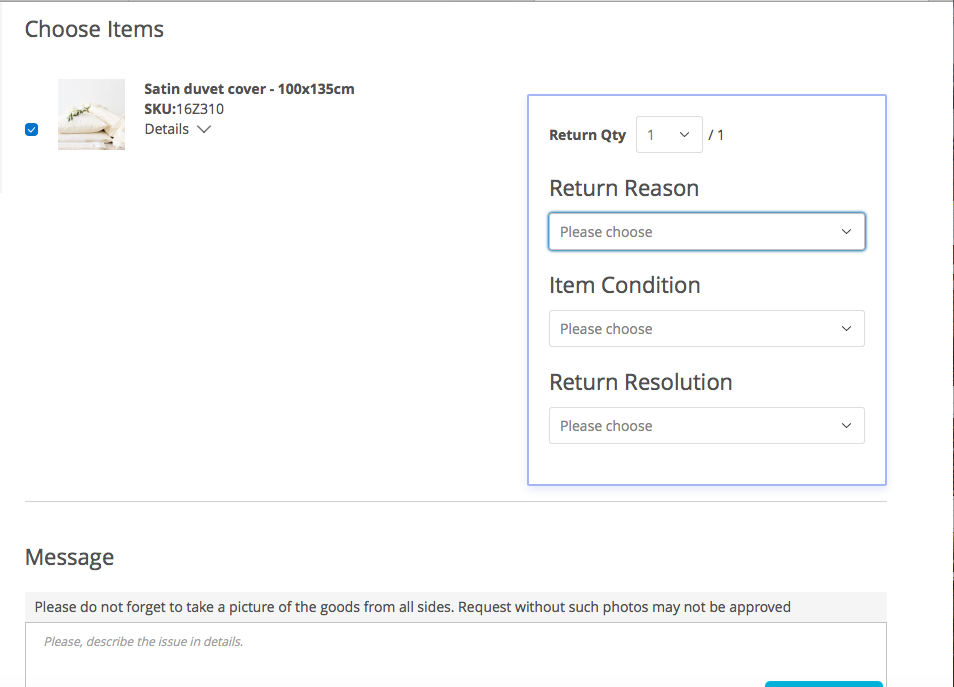Select the SKU 16Z310 text
The width and height of the screenshot is (954, 687).
click(184, 109)
